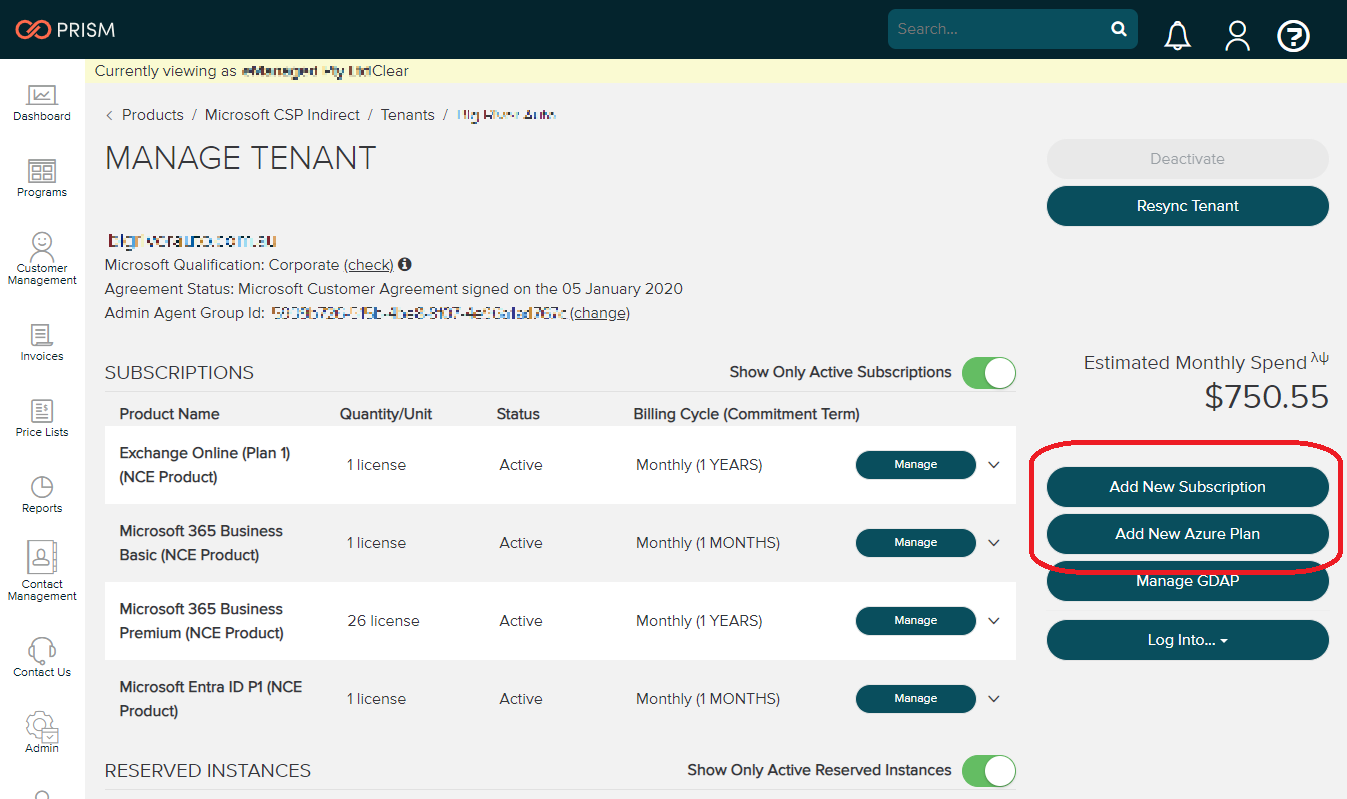The height and width of the screenshot is (799, 1347).
Task: Open Customer Management in sidebar
Action: coord(42,259)
